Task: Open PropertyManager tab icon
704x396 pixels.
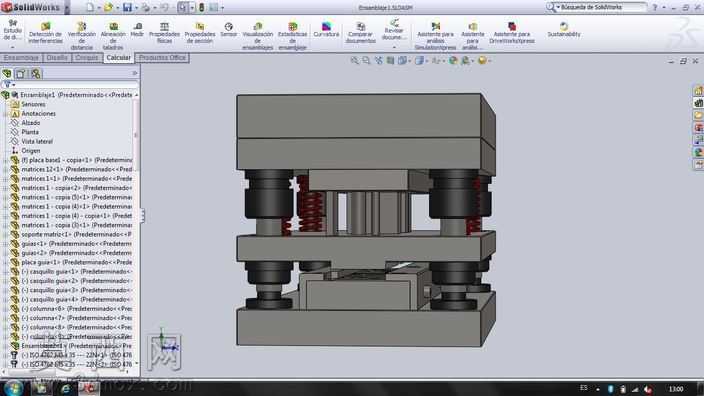Action: 21,74
